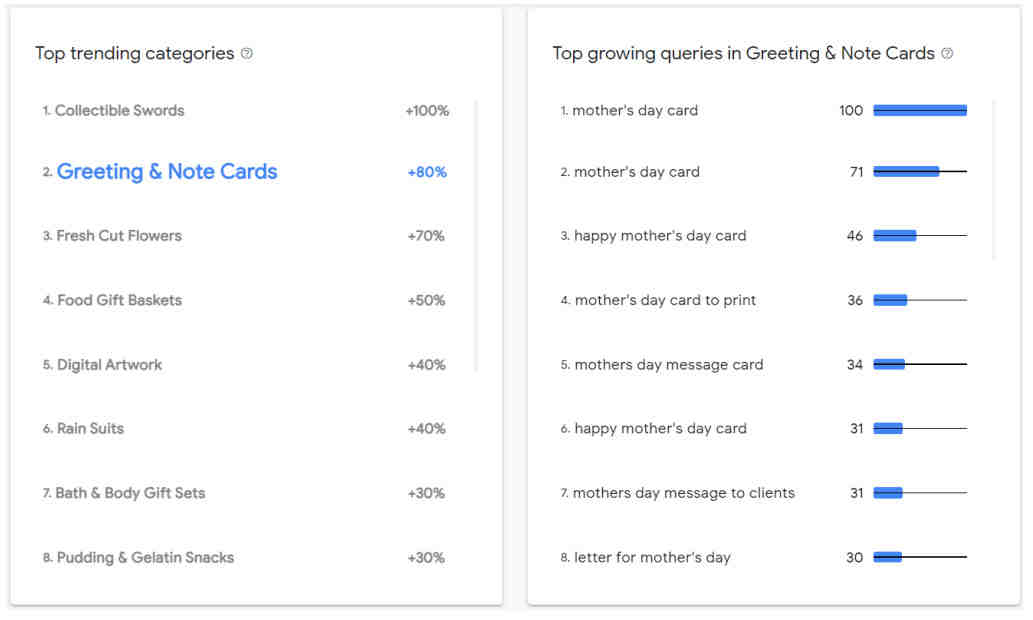Click the growing queries list scrollbar
Screen dimensions: 1033x620
point(993,180)
